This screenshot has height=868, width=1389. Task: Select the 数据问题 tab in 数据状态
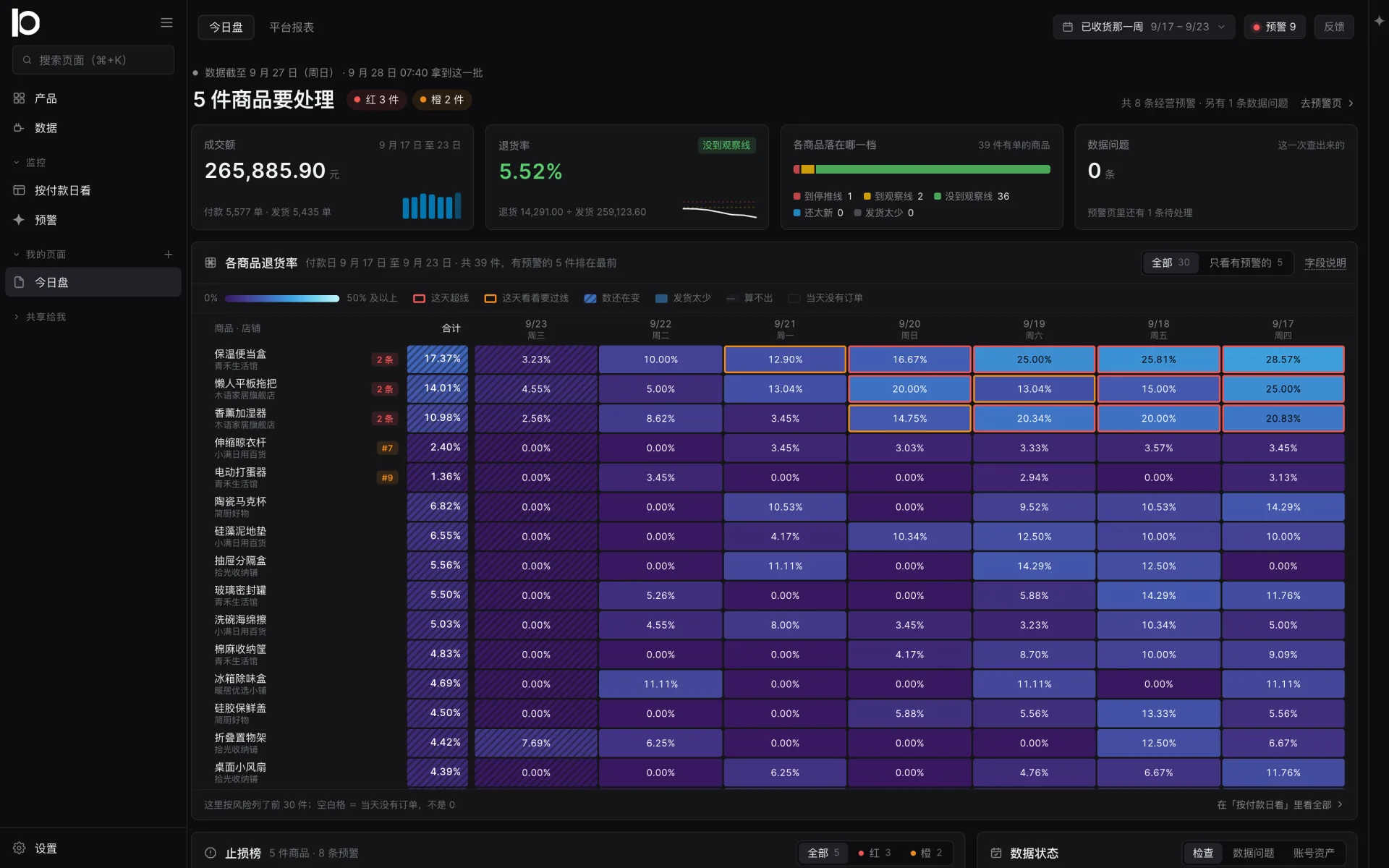(1254, 853)
